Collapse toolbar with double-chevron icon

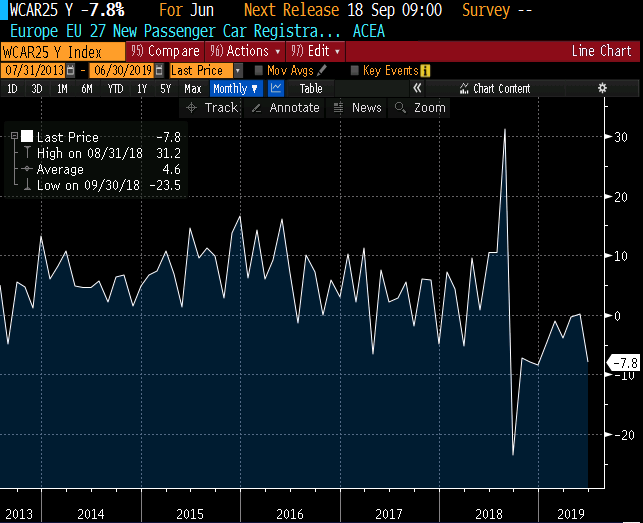[417, 89]
